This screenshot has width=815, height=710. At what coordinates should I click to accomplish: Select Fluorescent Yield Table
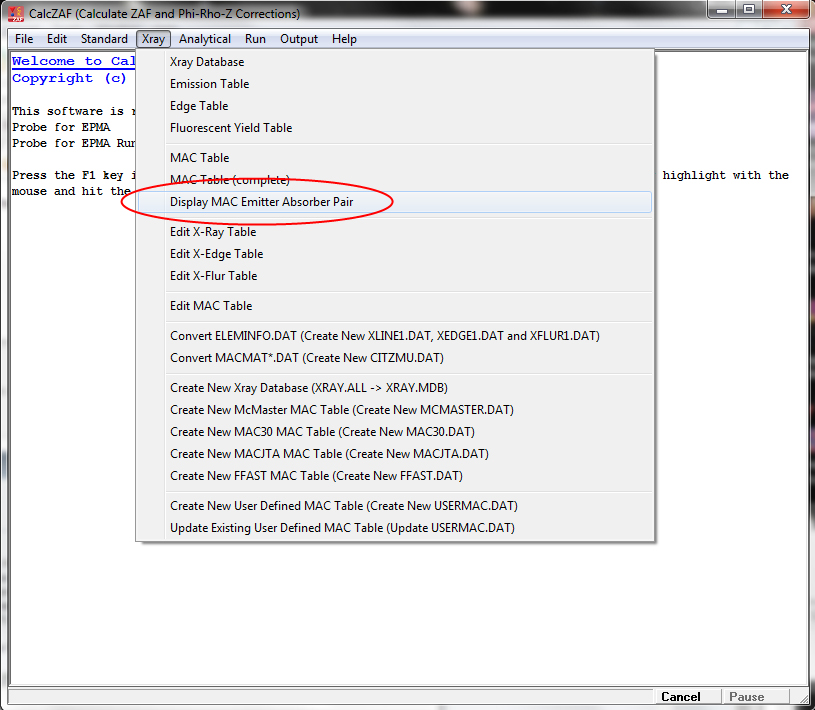pyautogui.click(x=231, y=128)
